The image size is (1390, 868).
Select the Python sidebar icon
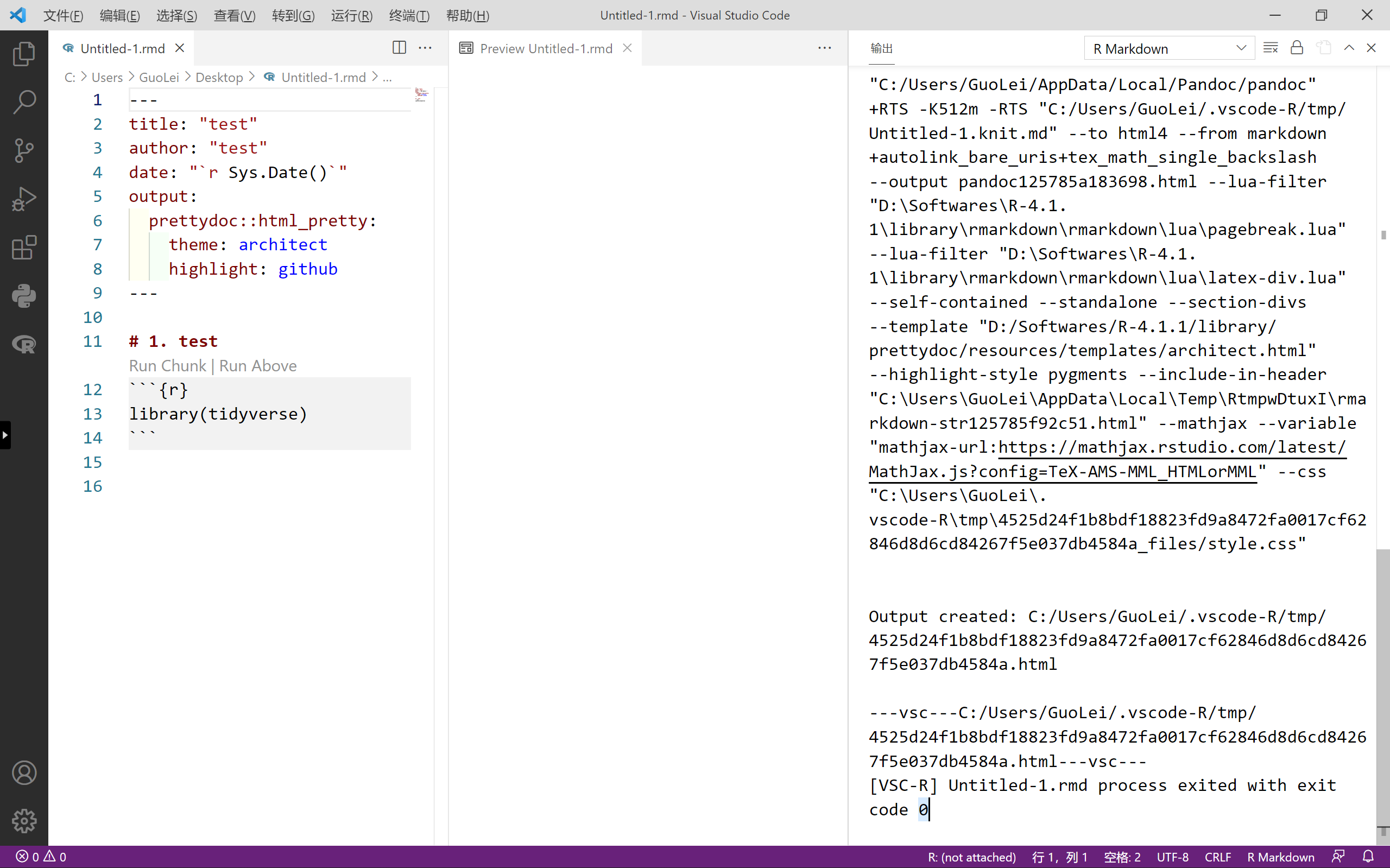pos(24,296)
